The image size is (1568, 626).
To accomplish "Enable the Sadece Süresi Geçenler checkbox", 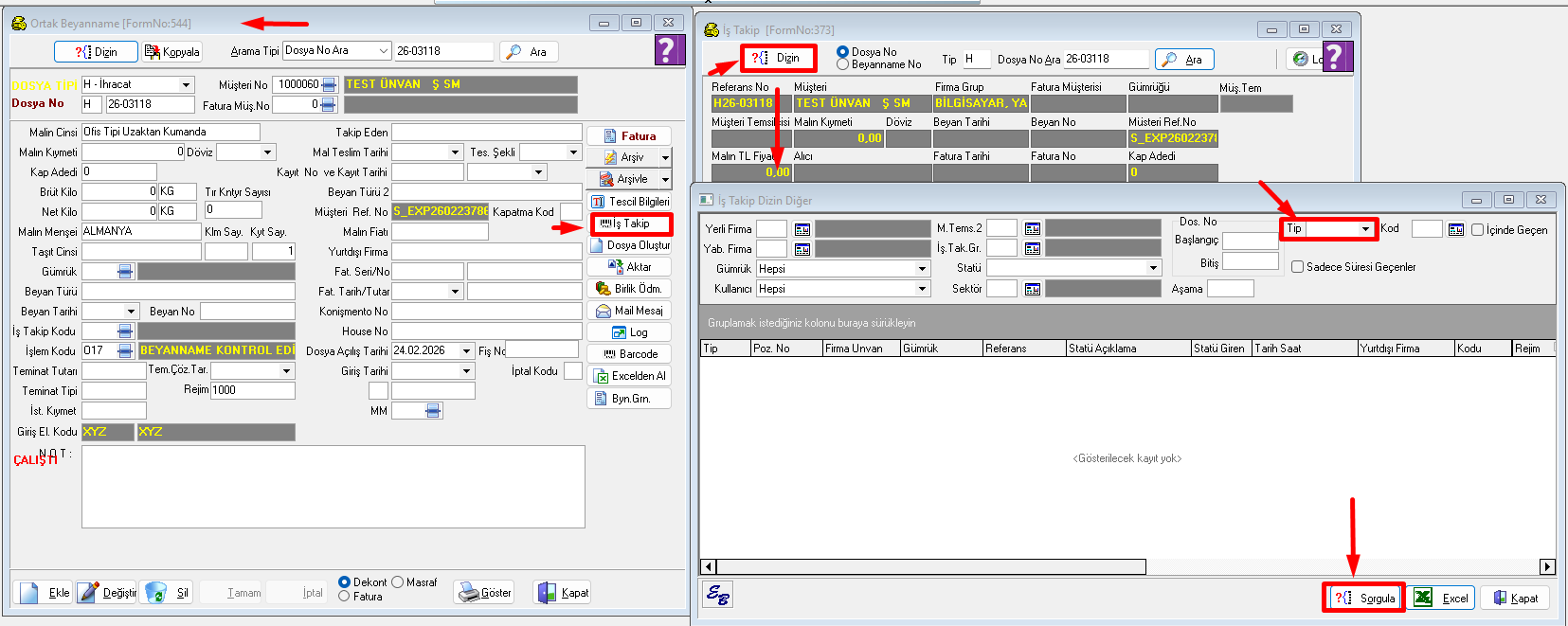I will (x=1298, y=267).
